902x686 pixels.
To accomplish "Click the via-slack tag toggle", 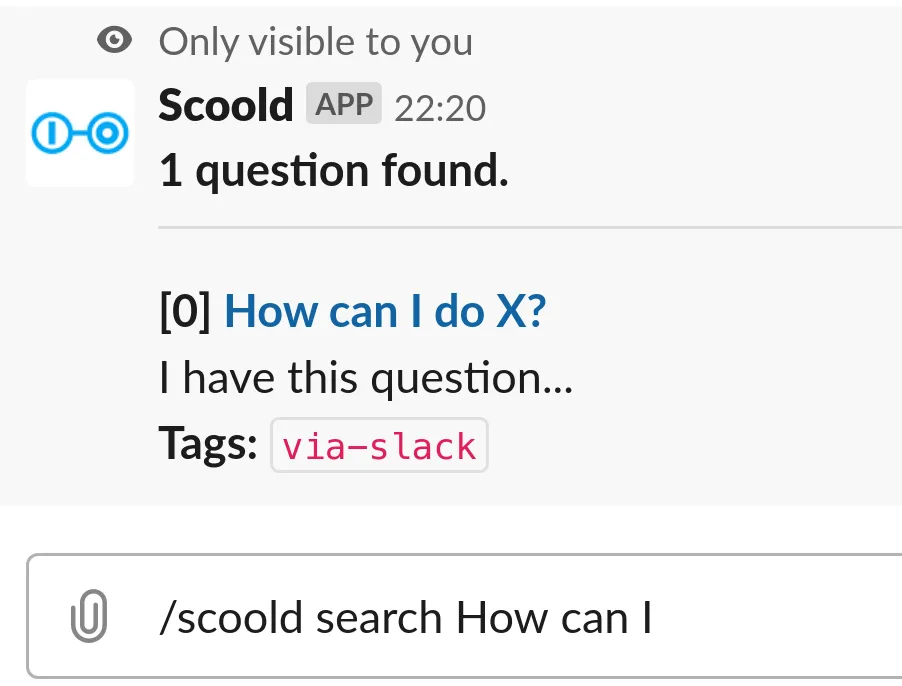I will pos(379,444).
